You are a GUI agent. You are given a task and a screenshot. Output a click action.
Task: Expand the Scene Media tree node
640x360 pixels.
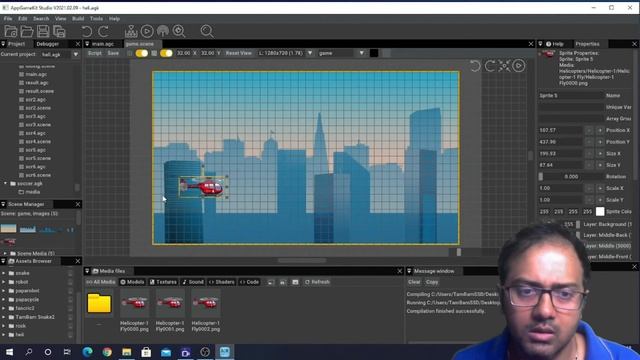tap(5, 253)
